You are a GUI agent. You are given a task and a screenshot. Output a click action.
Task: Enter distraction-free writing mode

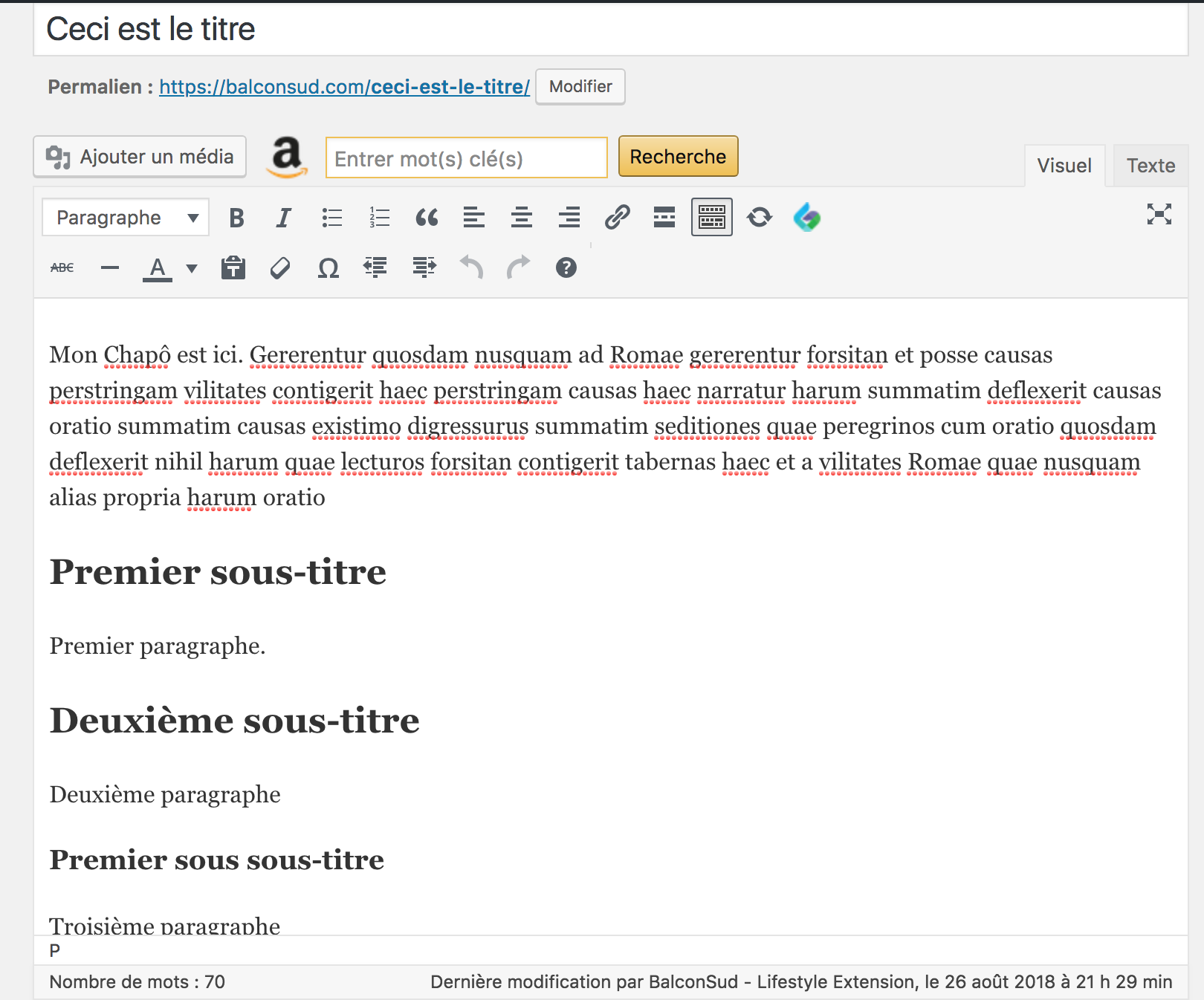[1159, 215]
